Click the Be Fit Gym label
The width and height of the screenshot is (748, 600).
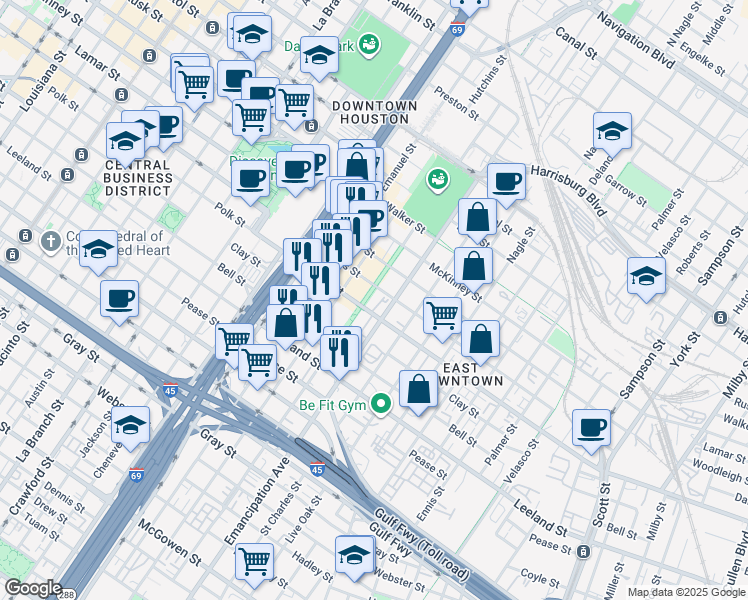pyautogui.click(x=332, y=405)
